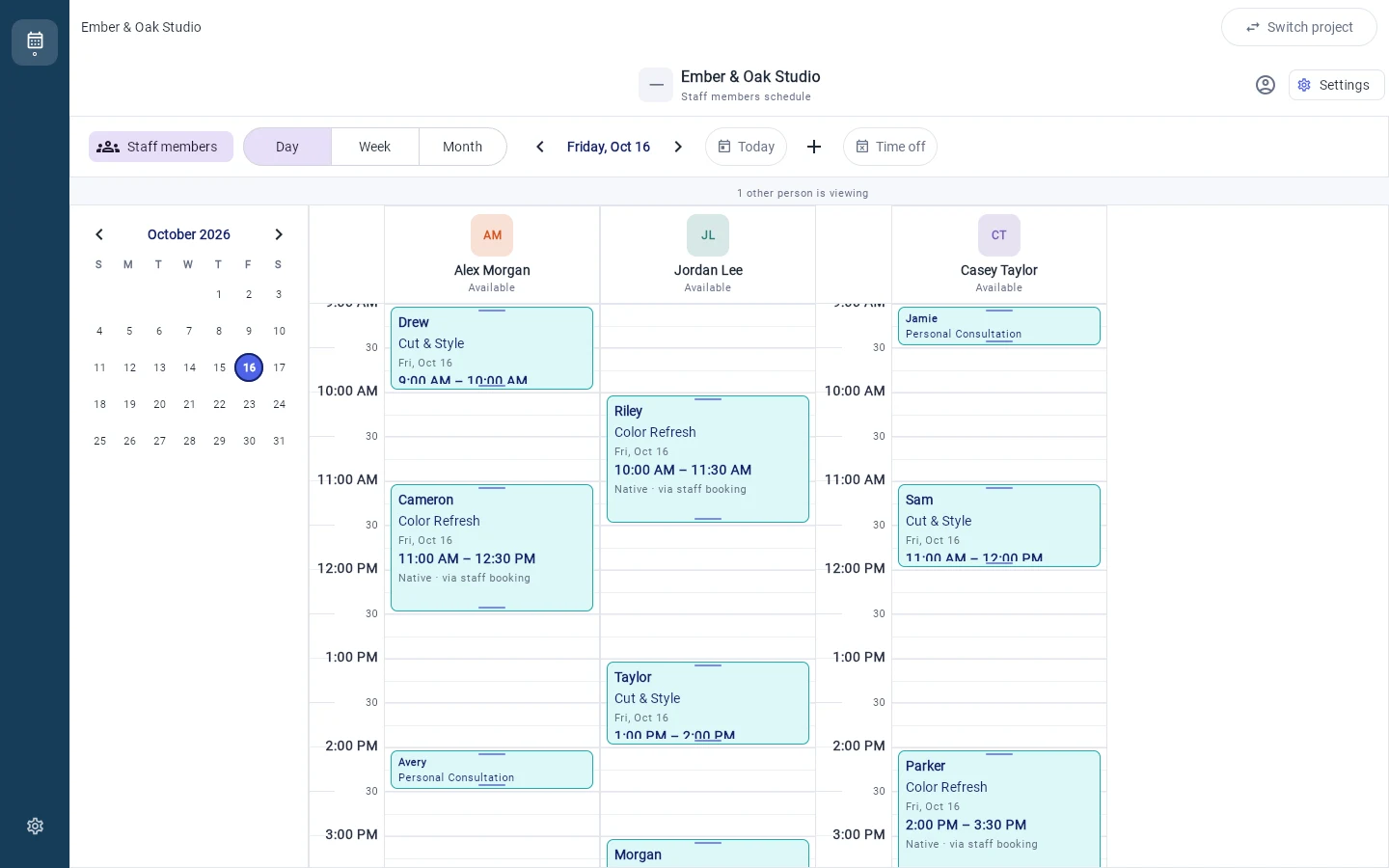This screenshot has height=868, width=1389.
Task: Switch to Day view
Action: (287, 147)
